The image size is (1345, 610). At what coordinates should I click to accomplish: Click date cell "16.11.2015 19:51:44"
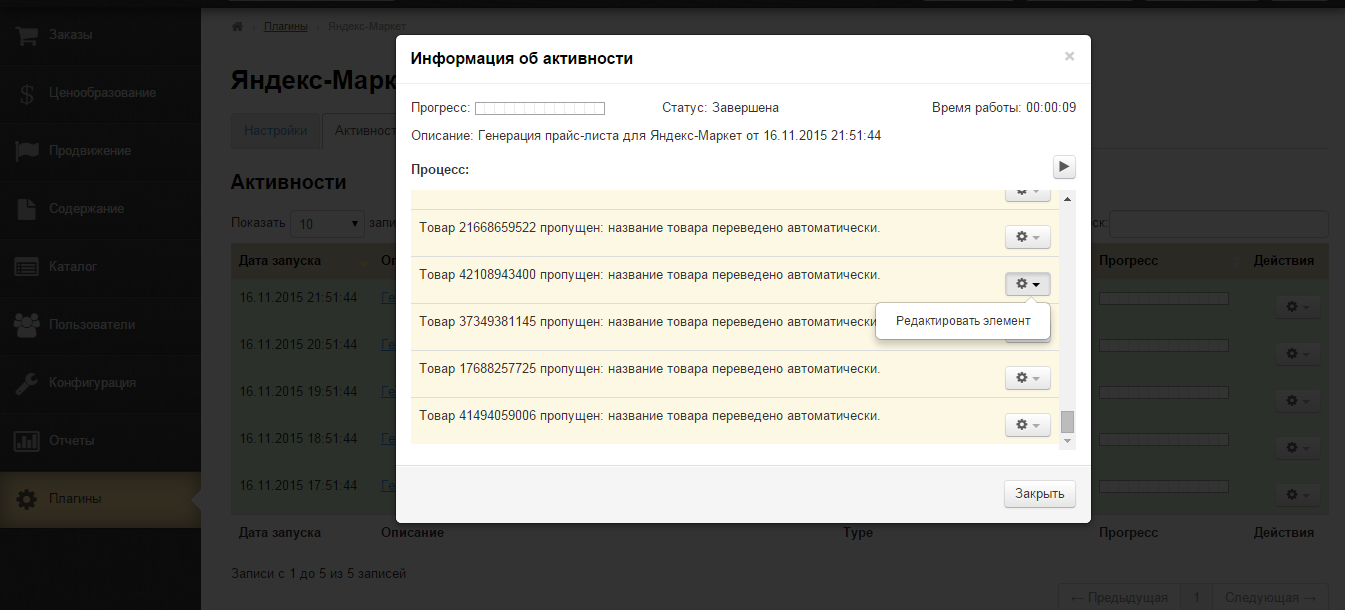tap(298, 392)
